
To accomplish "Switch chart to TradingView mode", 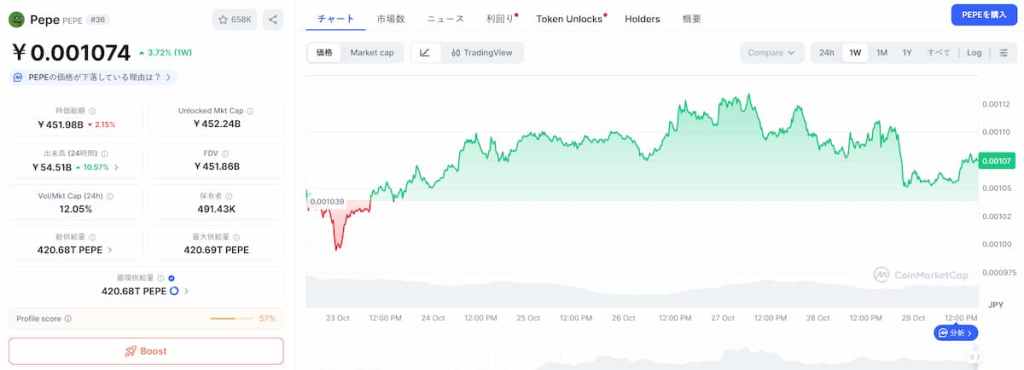I will pos(482,53).
